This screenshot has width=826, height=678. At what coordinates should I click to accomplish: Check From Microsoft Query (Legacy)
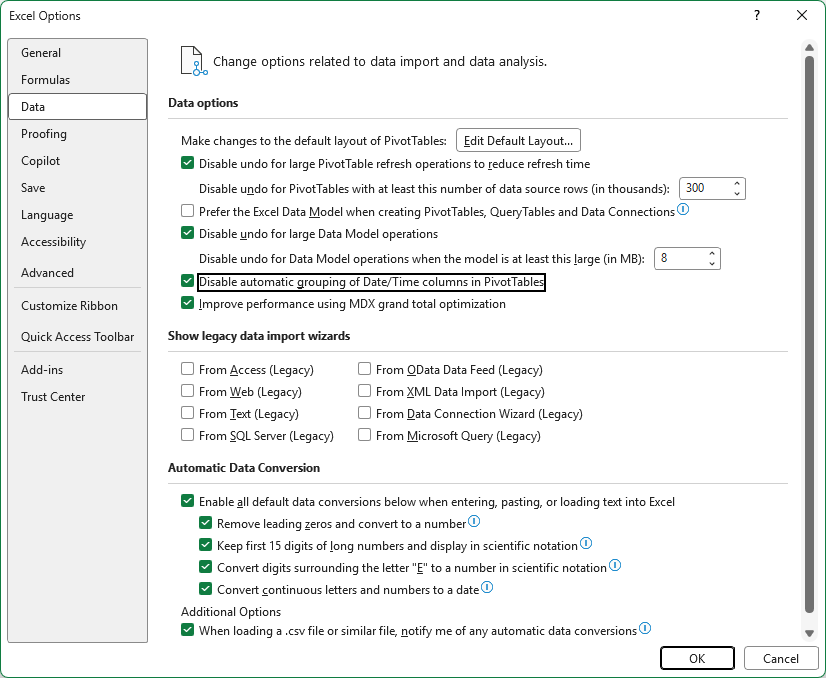[x=365, y=435]
